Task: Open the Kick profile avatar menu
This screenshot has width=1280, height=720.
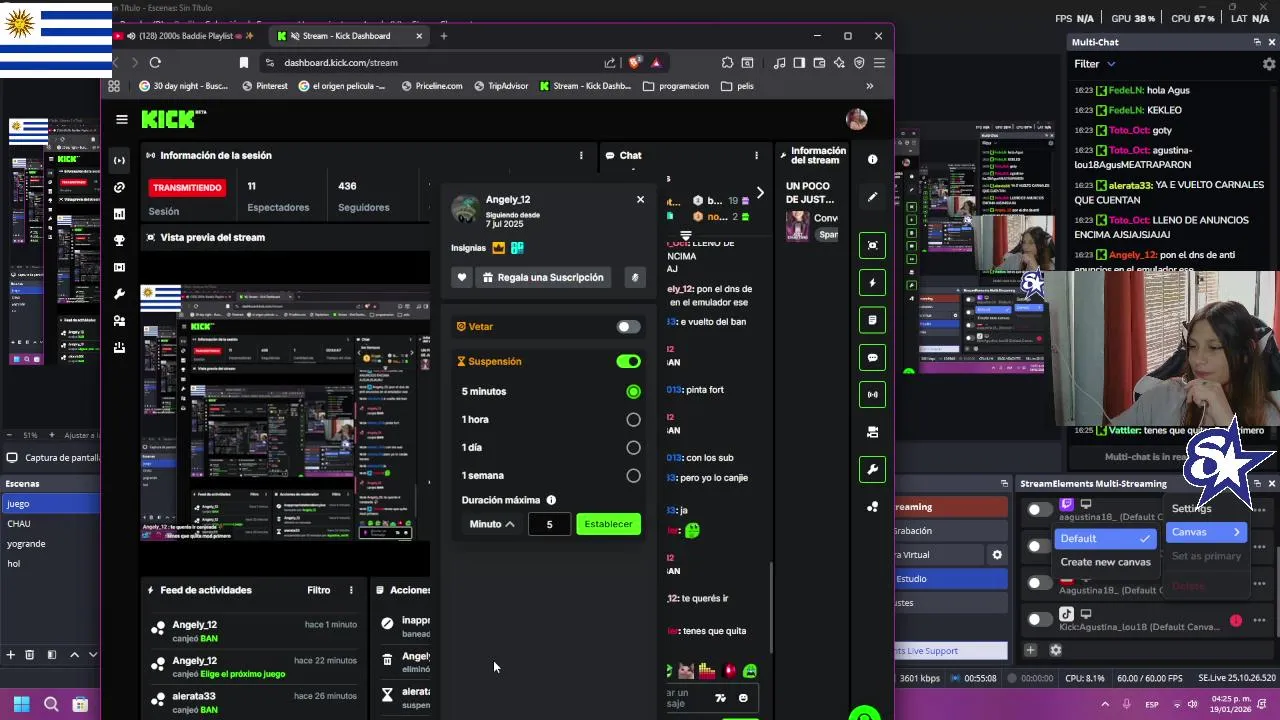Action: click(856, 119)
